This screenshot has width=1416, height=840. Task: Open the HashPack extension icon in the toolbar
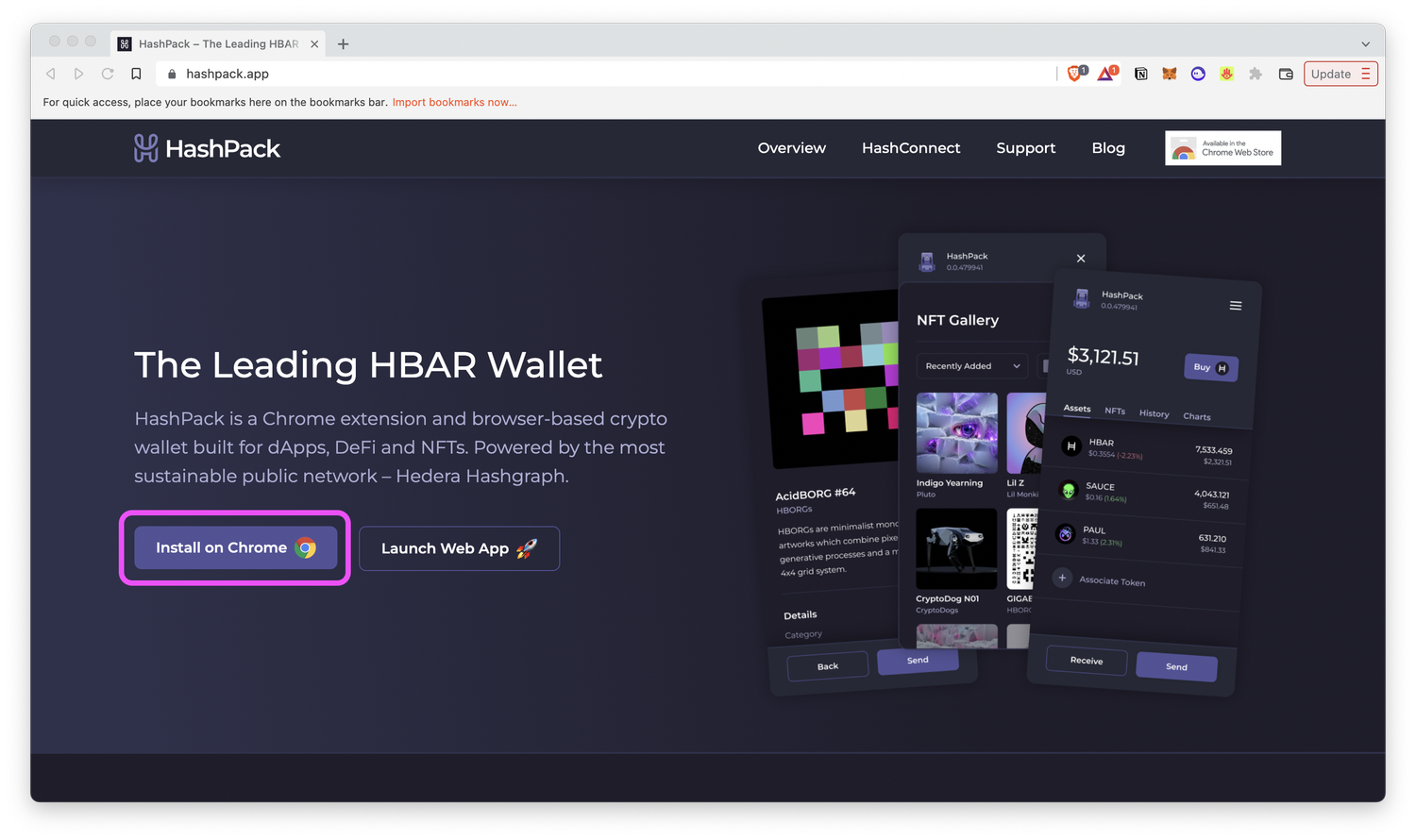click(x=1226, y=74)
